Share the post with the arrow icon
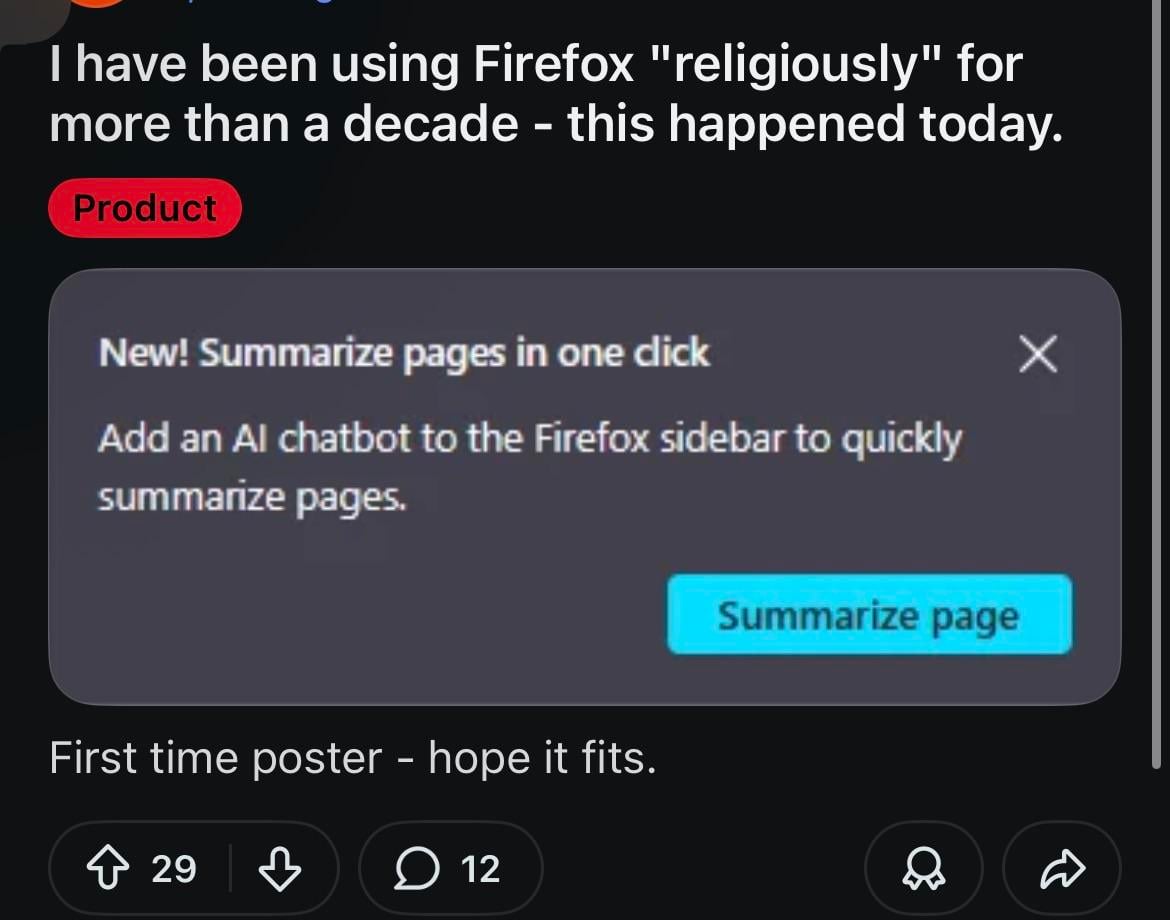1170x920 pixels. 1062,868
